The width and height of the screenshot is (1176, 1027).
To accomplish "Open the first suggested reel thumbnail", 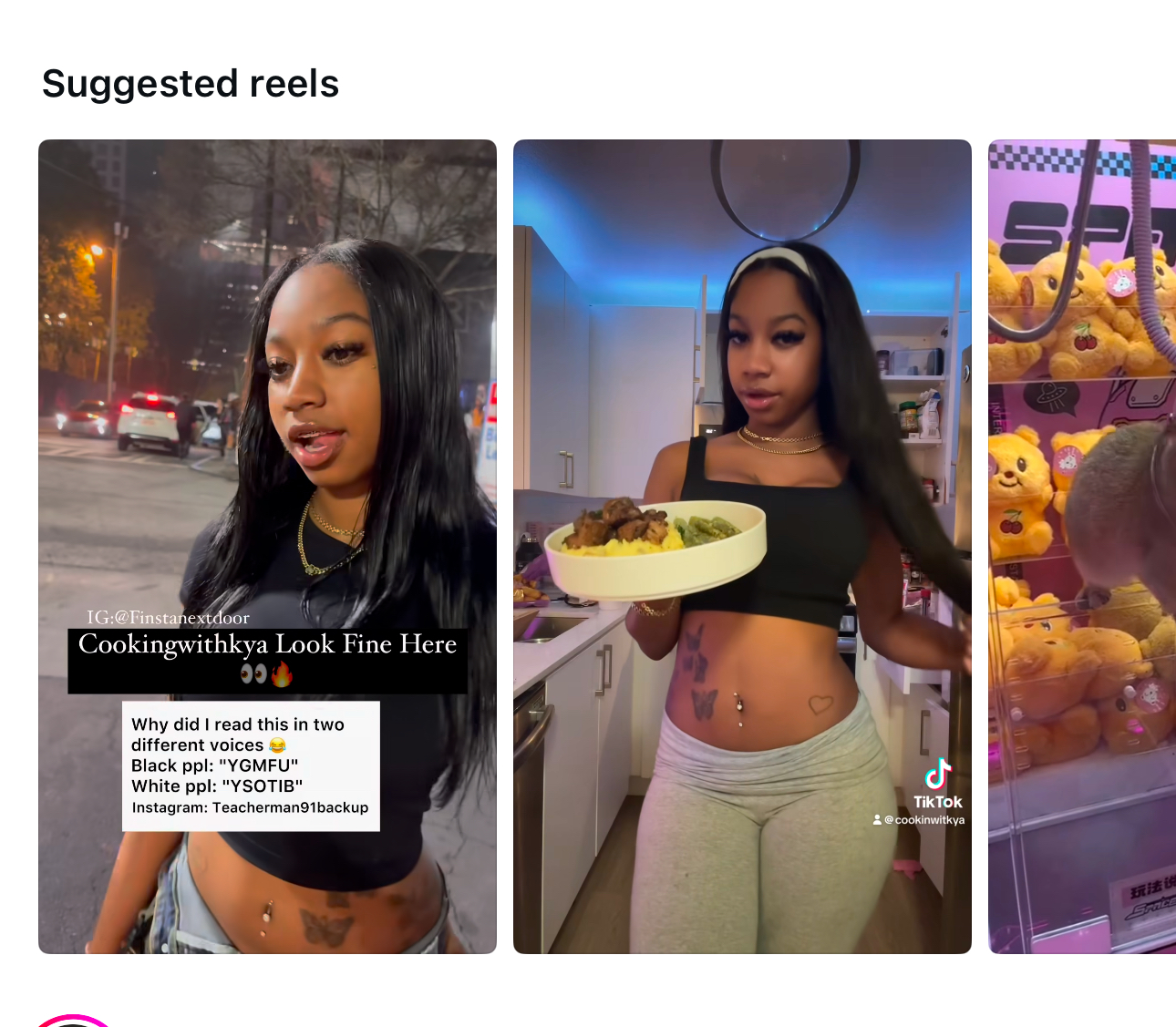I will [267, 547].
